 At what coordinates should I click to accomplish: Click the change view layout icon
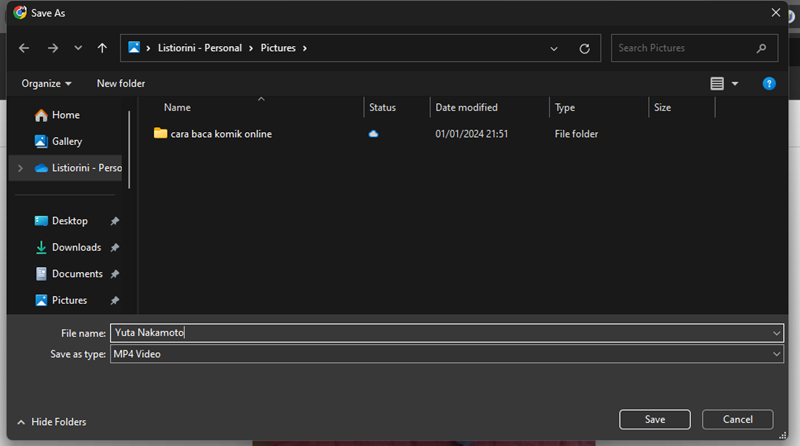tap(717, 84)
